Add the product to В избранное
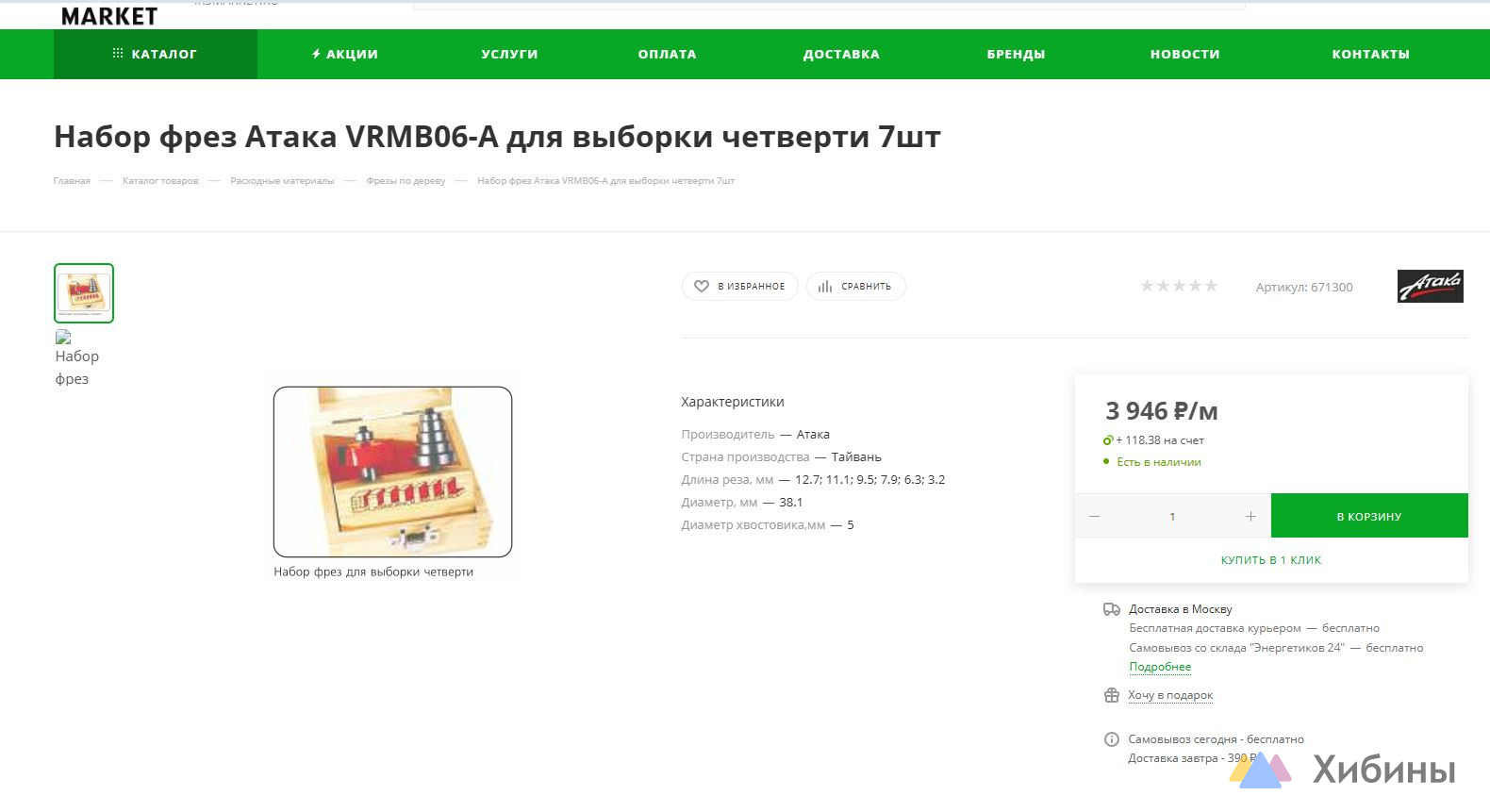The height and width of the screenshot is (812, 1490). pos(740,286)
